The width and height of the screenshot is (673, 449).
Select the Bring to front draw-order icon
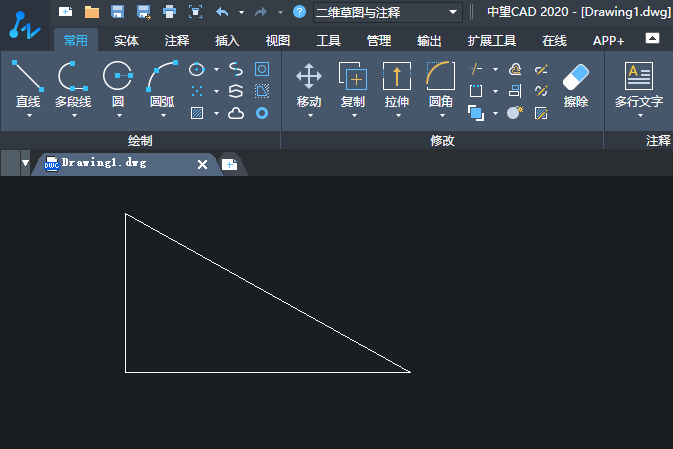pyautogui.click(x=476, y=113)
